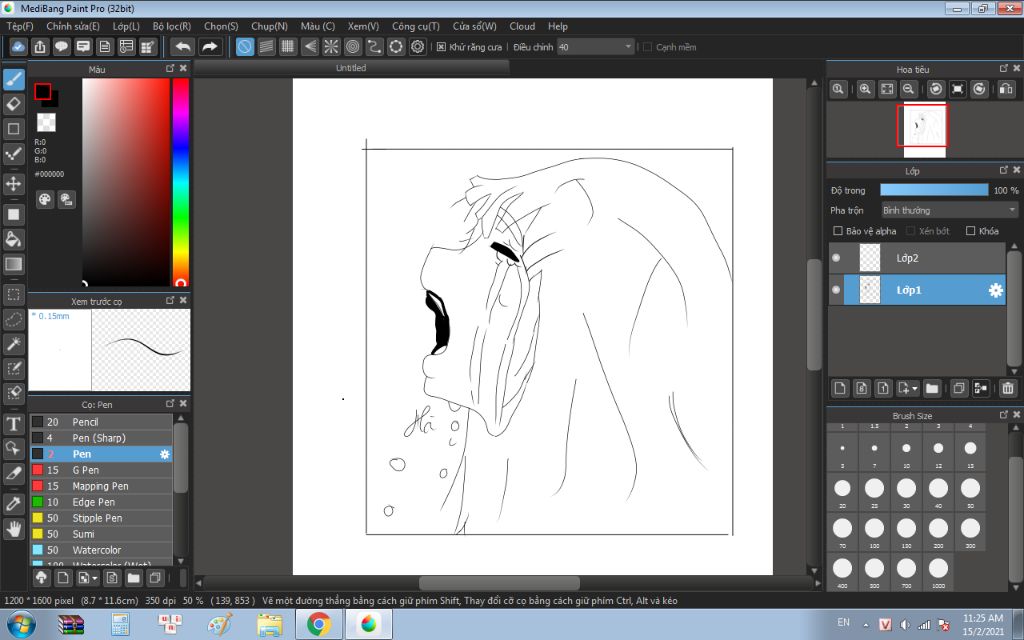Image resolution: width=1024 pixels, height=640 pixels.
Task: Open the Pha trộn blend mode dropdown
Action: (x=949, y=210)
